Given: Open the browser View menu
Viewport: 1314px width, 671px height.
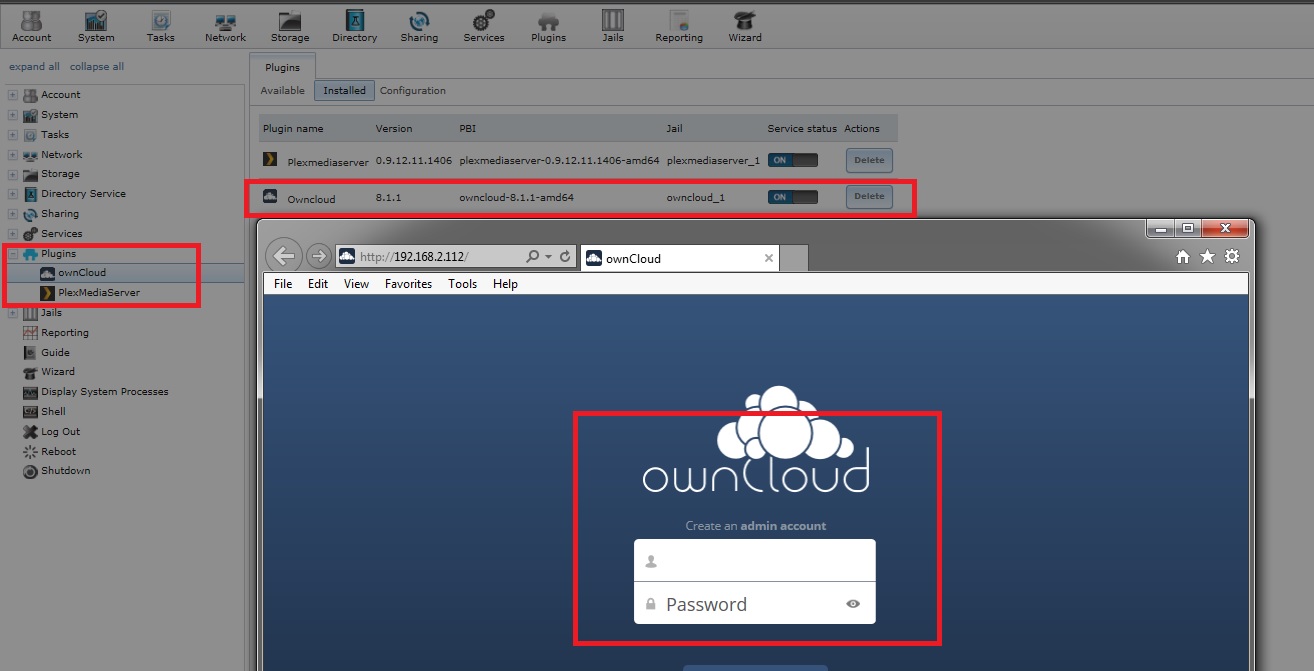Looking at the screenshot, I should [x=356, y=284].
